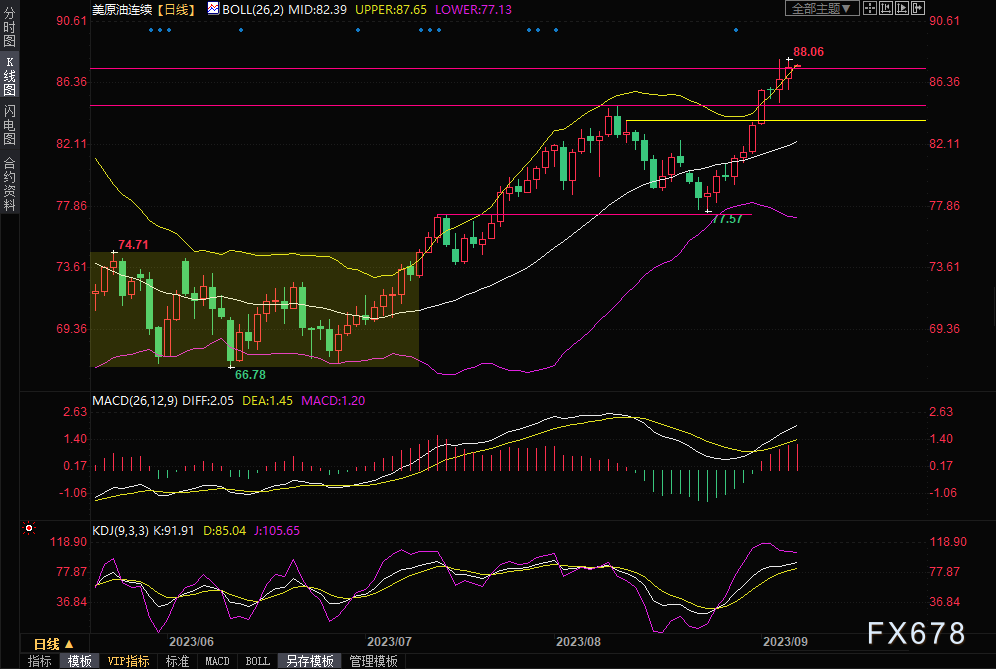Expand the 日线 period selector

[x=55, y=644]
